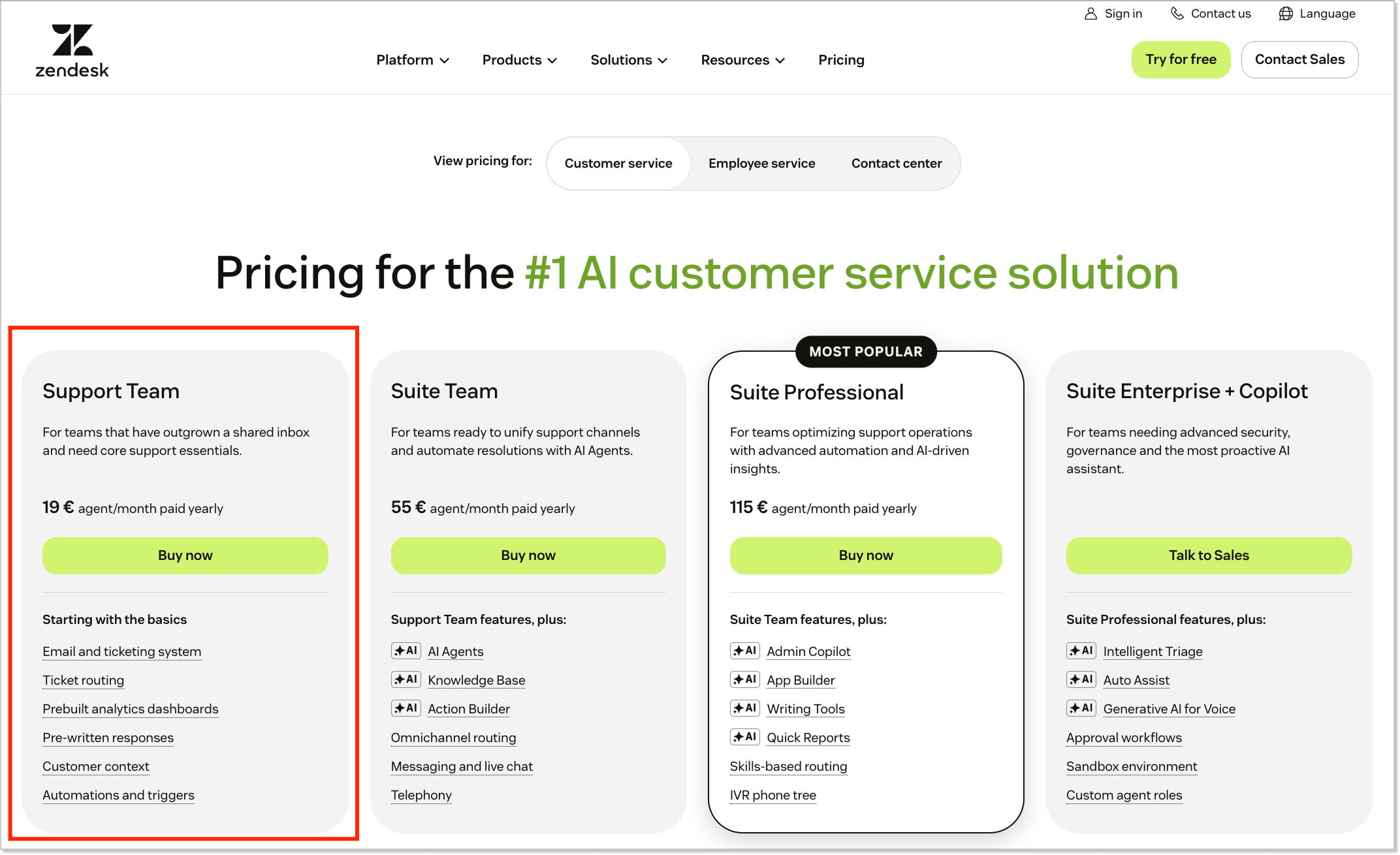
Task: Open the Skills-based routing link
Action: coord(788,766)
